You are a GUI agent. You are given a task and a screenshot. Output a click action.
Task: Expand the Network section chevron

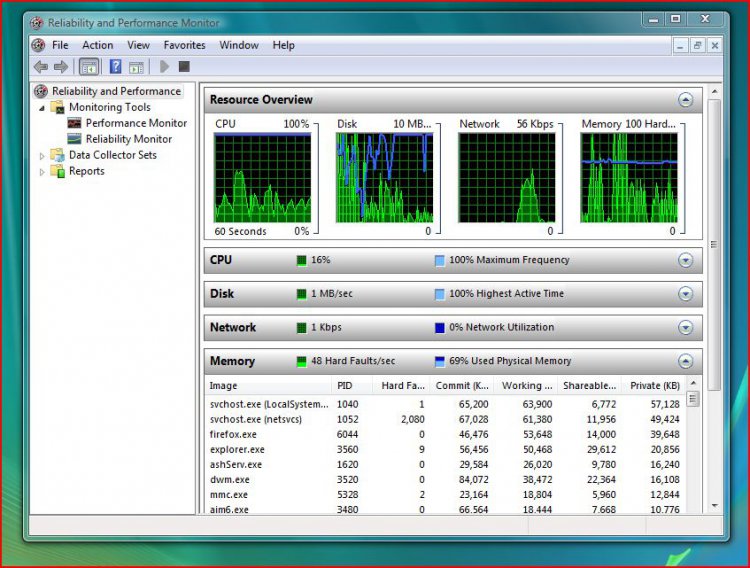pyautogui.click(x=685, y=327)
